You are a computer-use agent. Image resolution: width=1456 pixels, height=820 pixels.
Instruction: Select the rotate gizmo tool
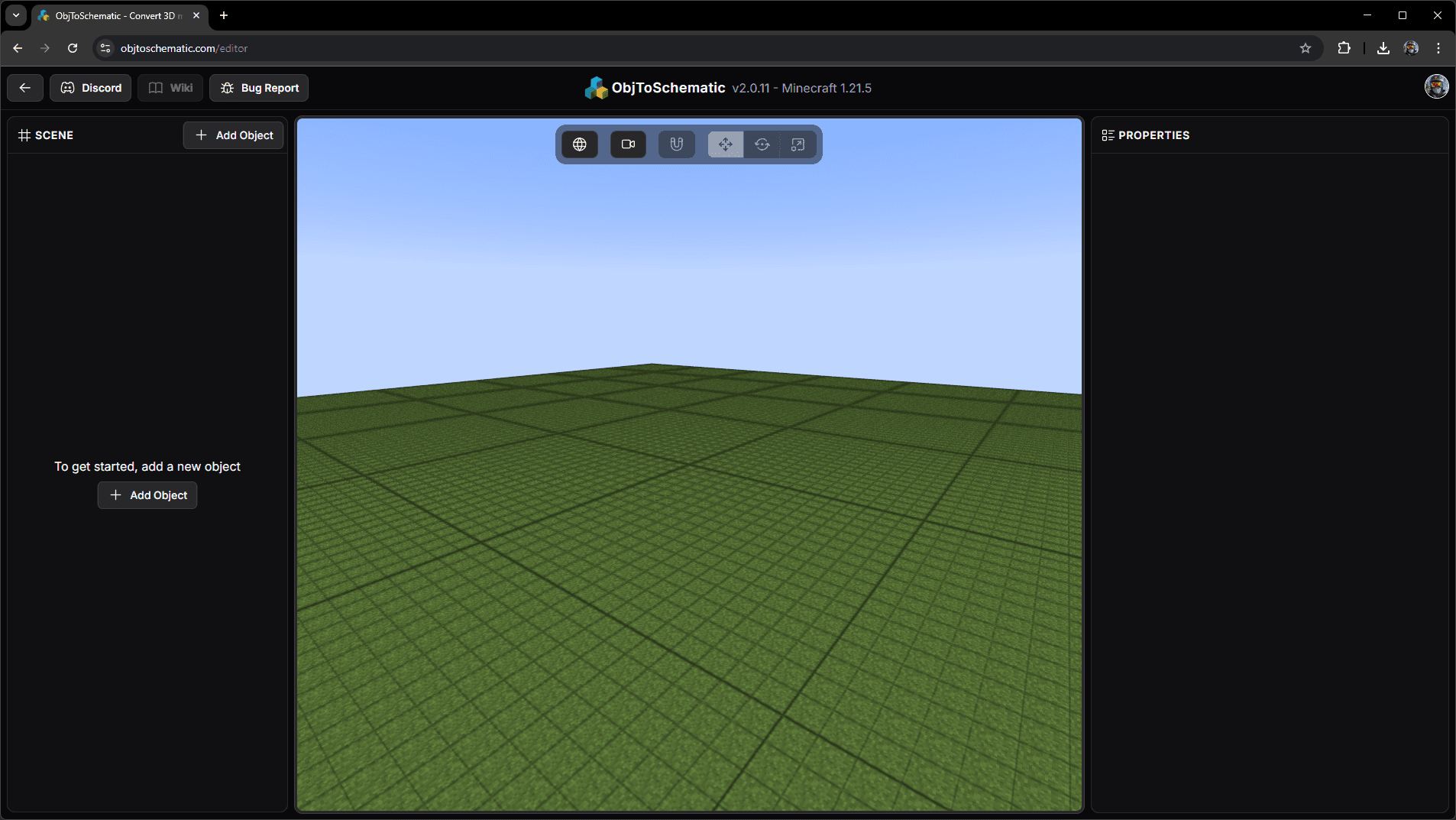(762, 144)
